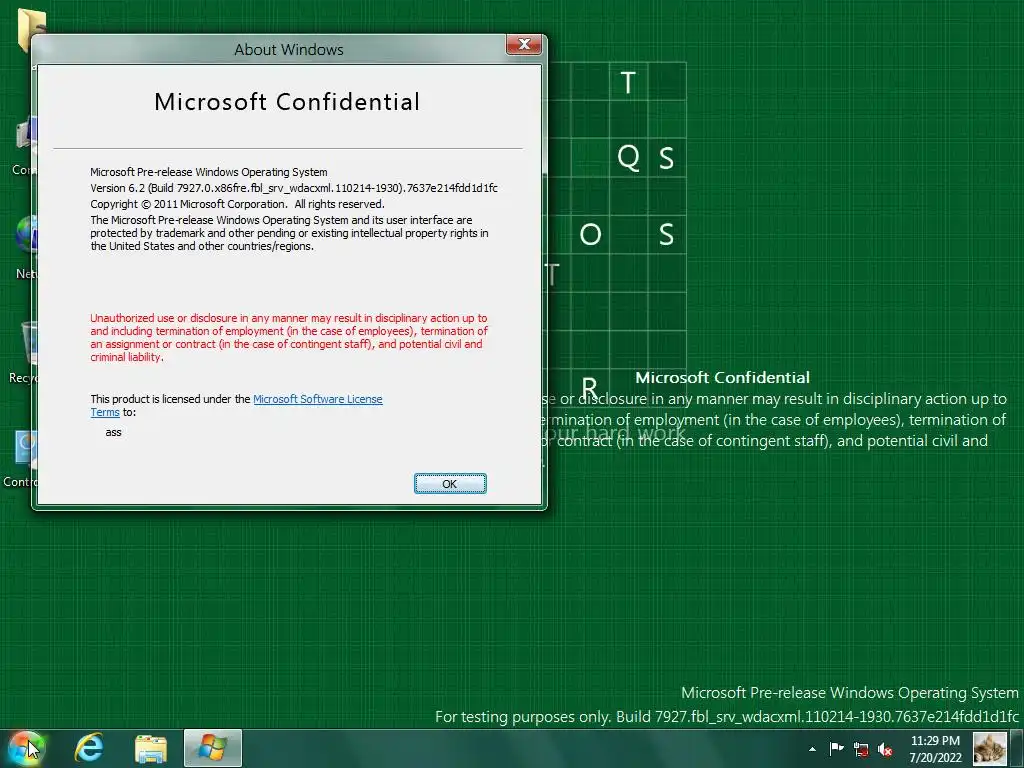Open the Start menu orb
The width and height of the screenshot is (1024, 768).
pos(26,748)
